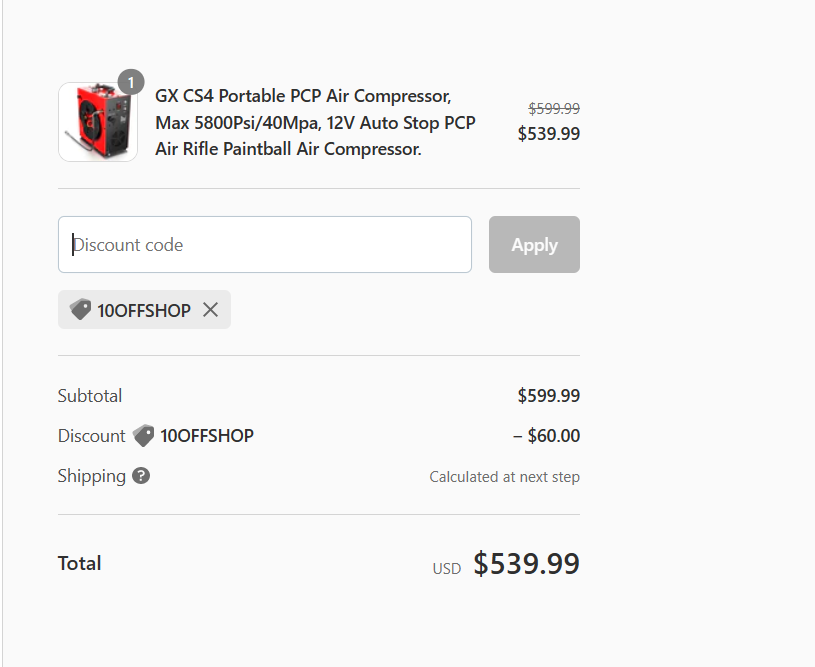The image size is (815, 667).
Task: Click the quantity badge on the product image
Action: click(x=130, y=82)
